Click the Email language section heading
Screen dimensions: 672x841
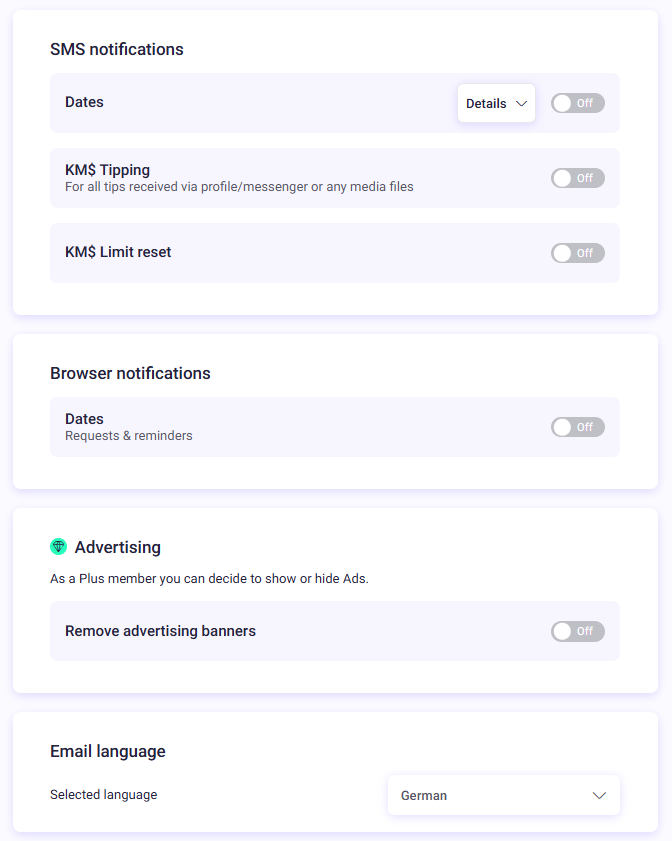pos(108,751)
